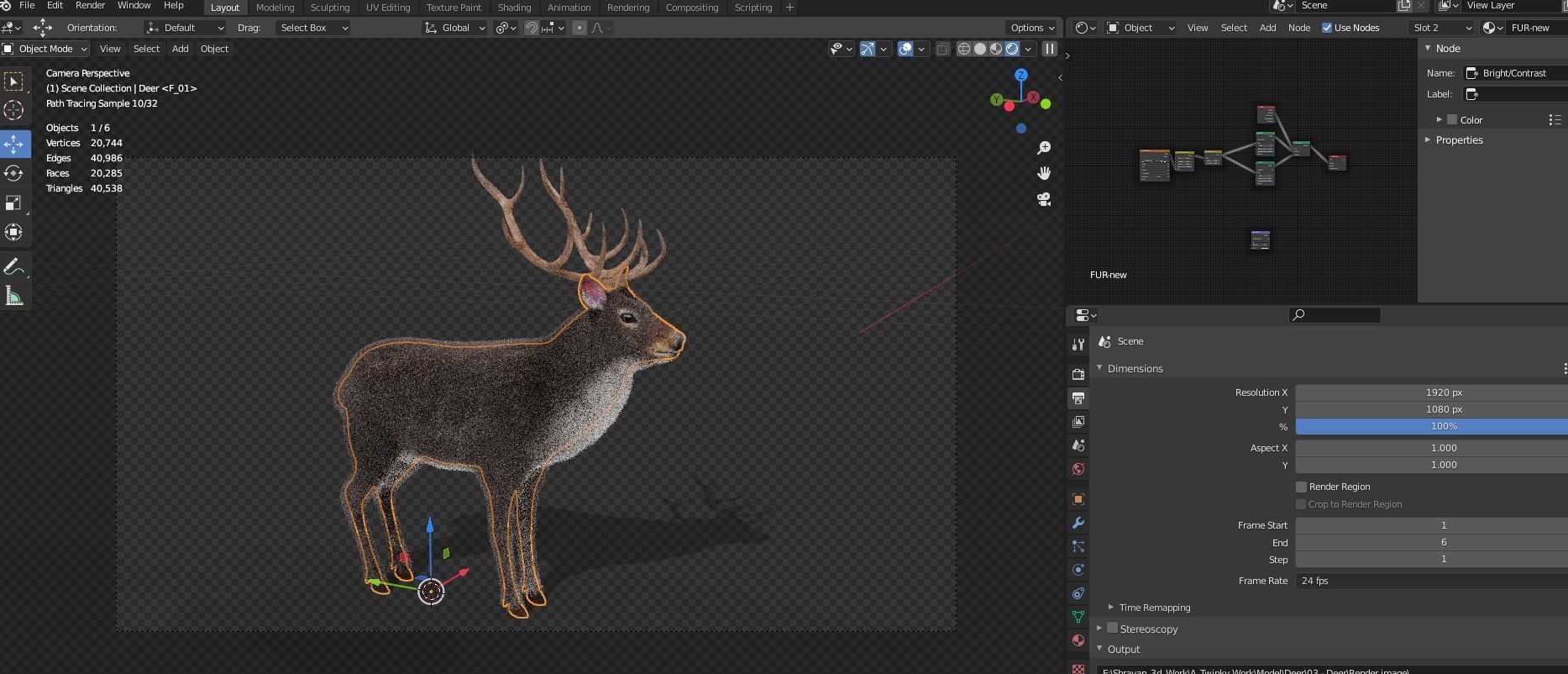1568x674 pixels.
Task: Open the Material properties tab
Action: 1078,640
